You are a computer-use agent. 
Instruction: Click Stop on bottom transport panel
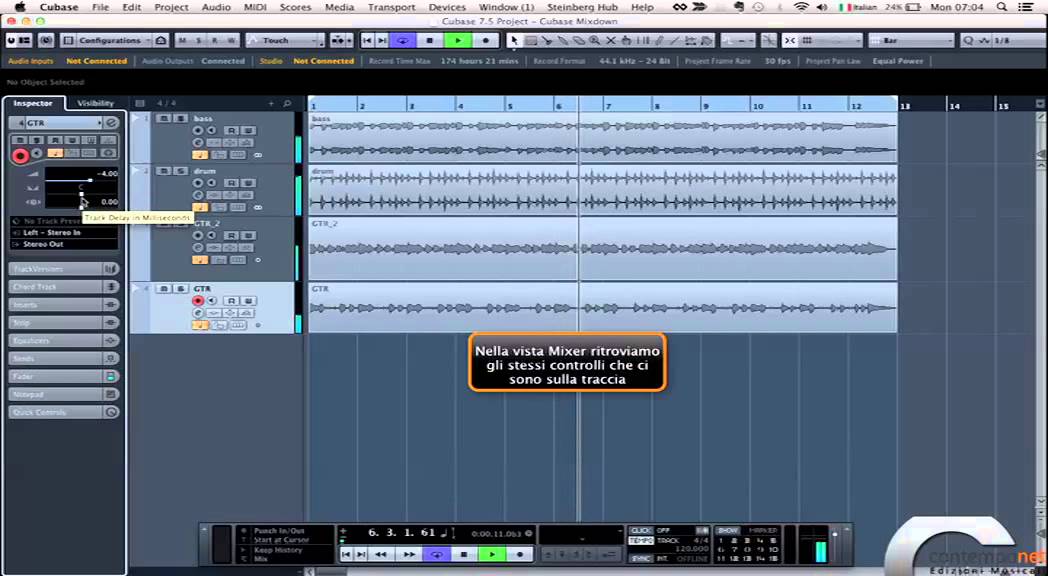[464, 555]
